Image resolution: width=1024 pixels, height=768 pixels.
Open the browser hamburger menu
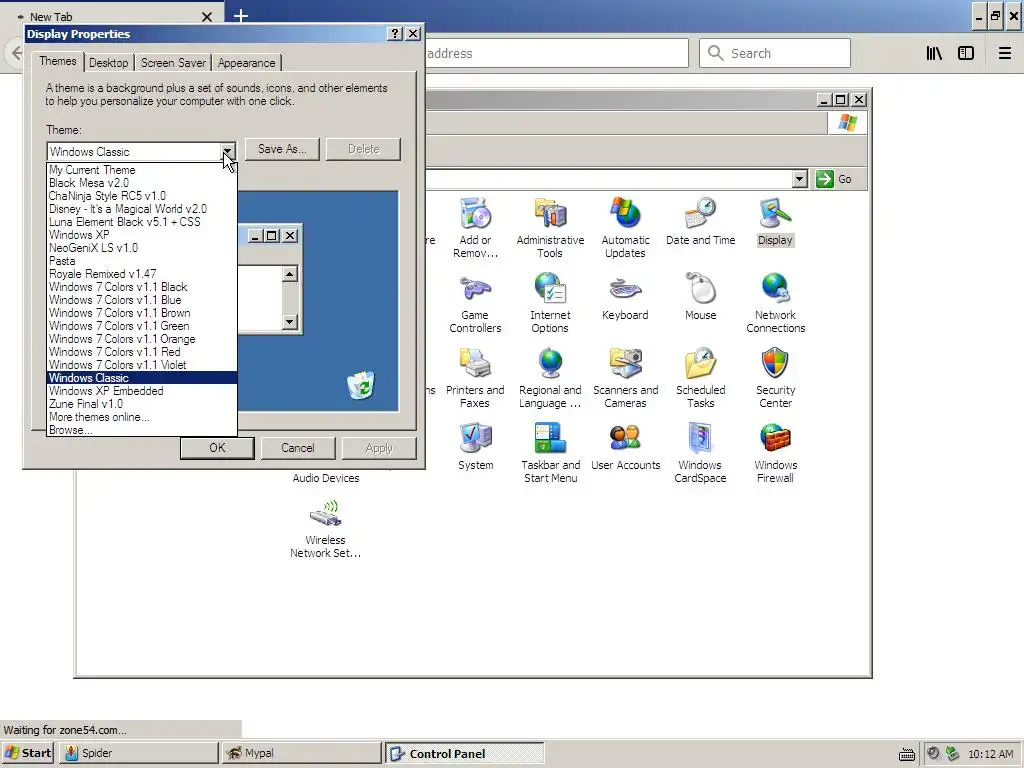pyautogui.click(x=1004, y=54)
